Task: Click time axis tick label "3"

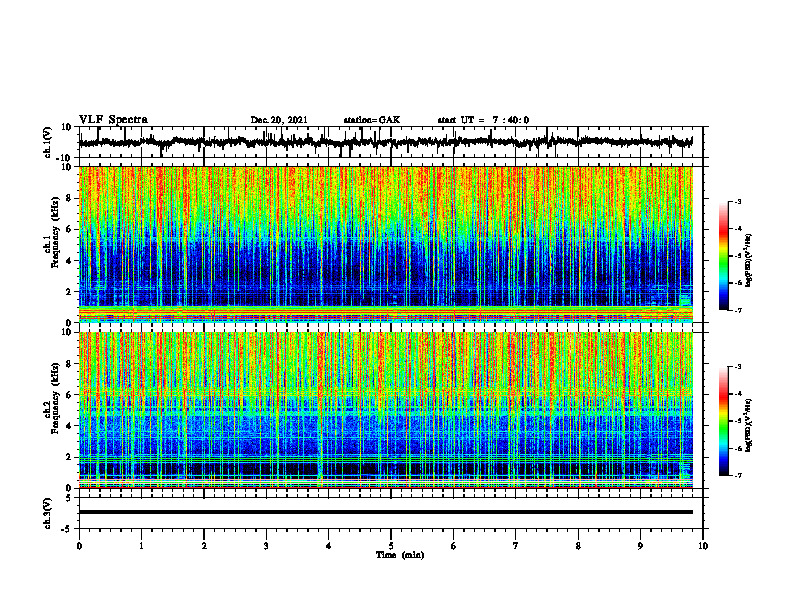Action: tap(266, 546)
